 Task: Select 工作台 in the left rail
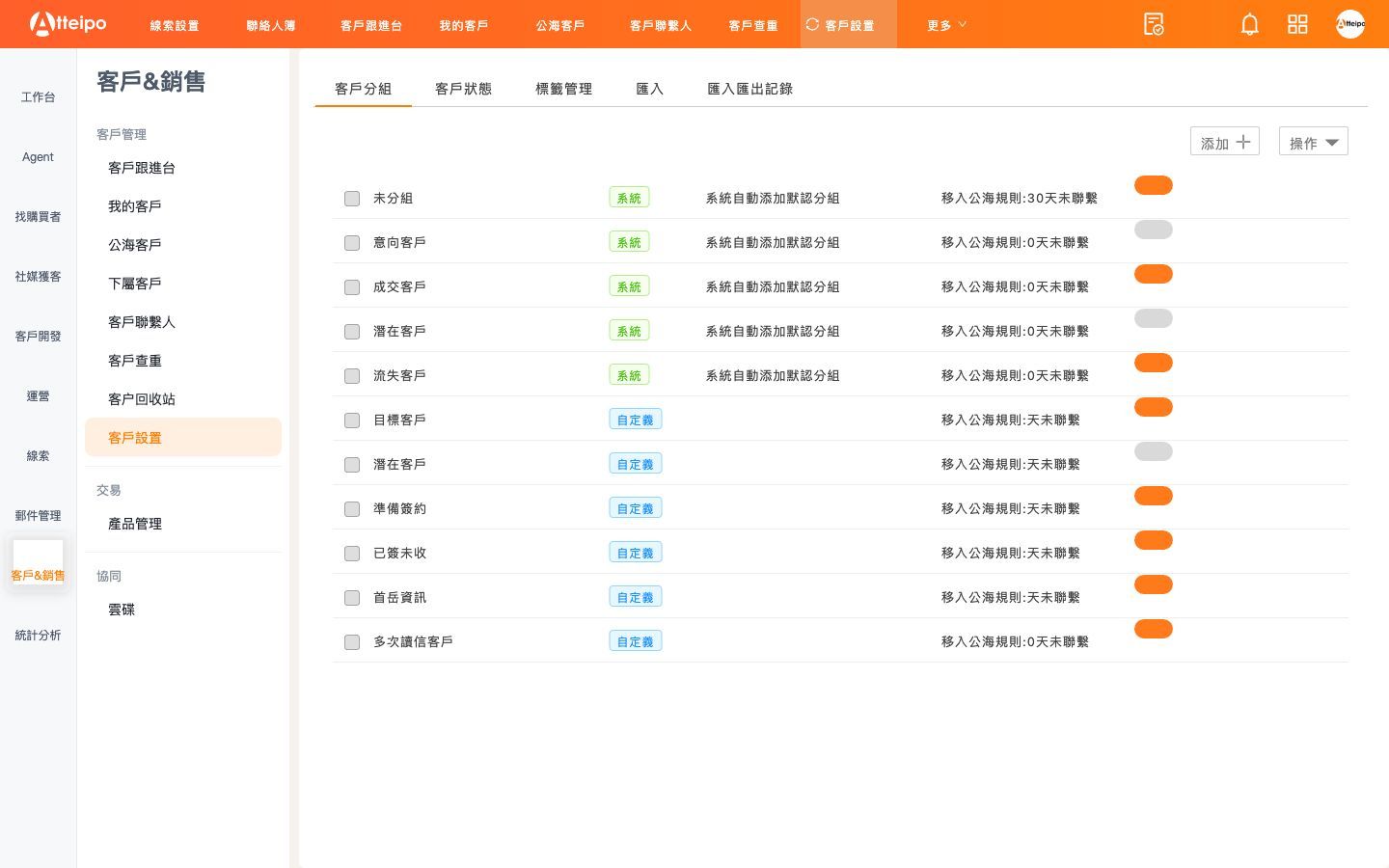[x=38, y=97]
